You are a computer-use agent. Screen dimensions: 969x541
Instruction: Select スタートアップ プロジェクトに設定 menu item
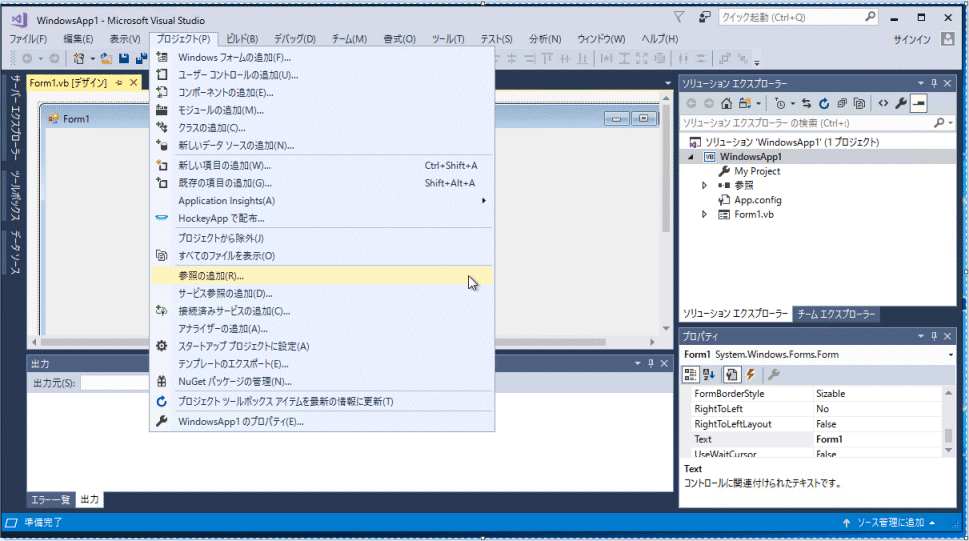[x=321, y=346]
